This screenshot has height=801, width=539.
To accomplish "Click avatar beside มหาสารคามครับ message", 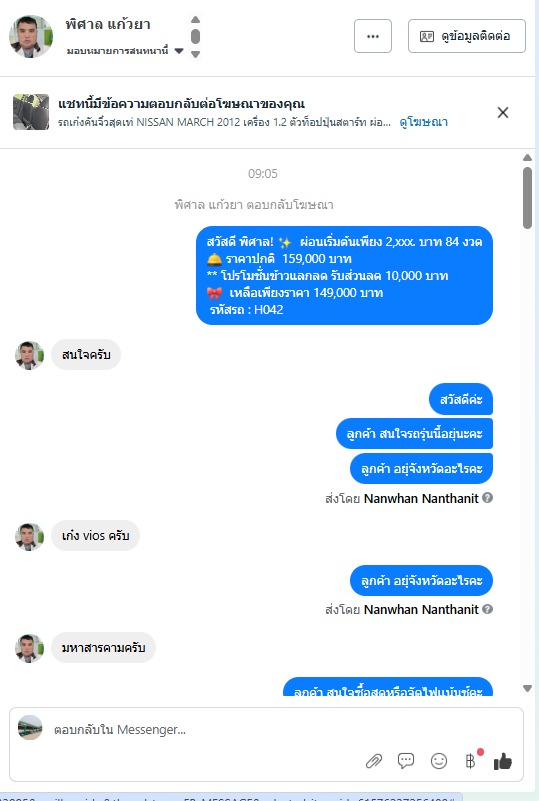I will coord(29,648).
